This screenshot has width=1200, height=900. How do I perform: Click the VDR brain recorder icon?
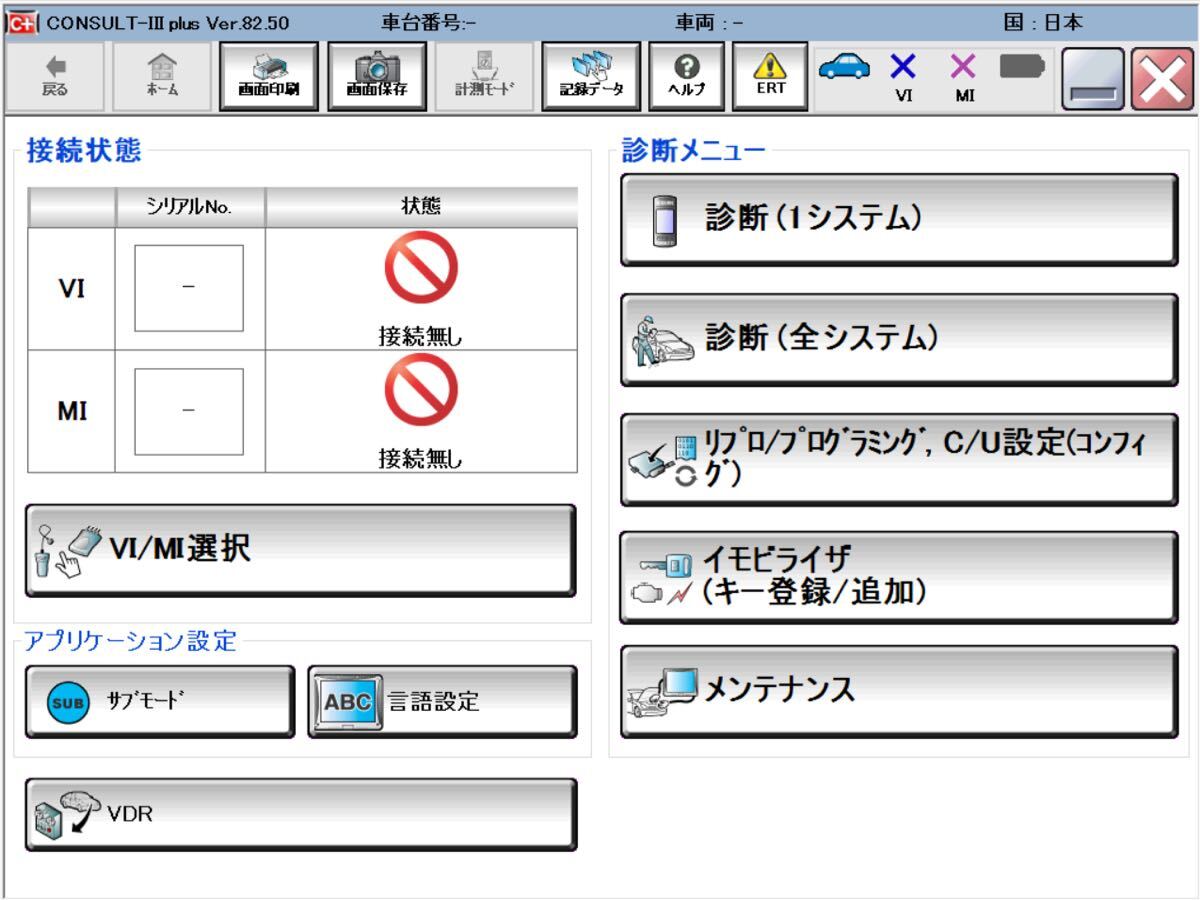(68, 814)
